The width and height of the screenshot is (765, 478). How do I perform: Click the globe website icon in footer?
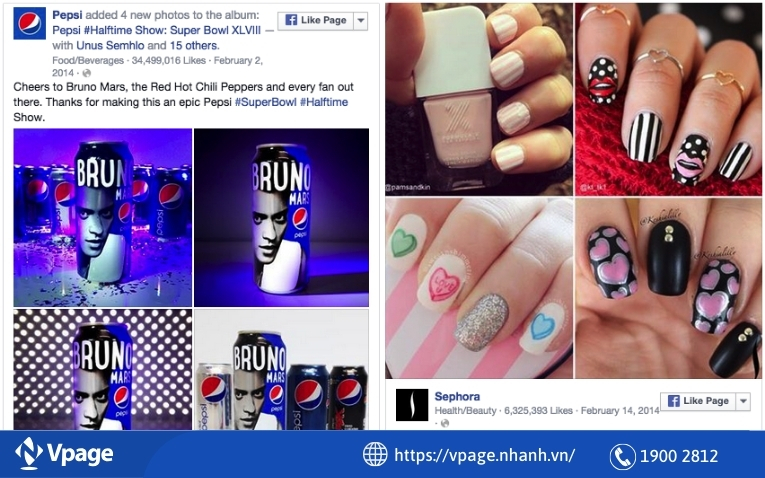[x=375, y=454]
